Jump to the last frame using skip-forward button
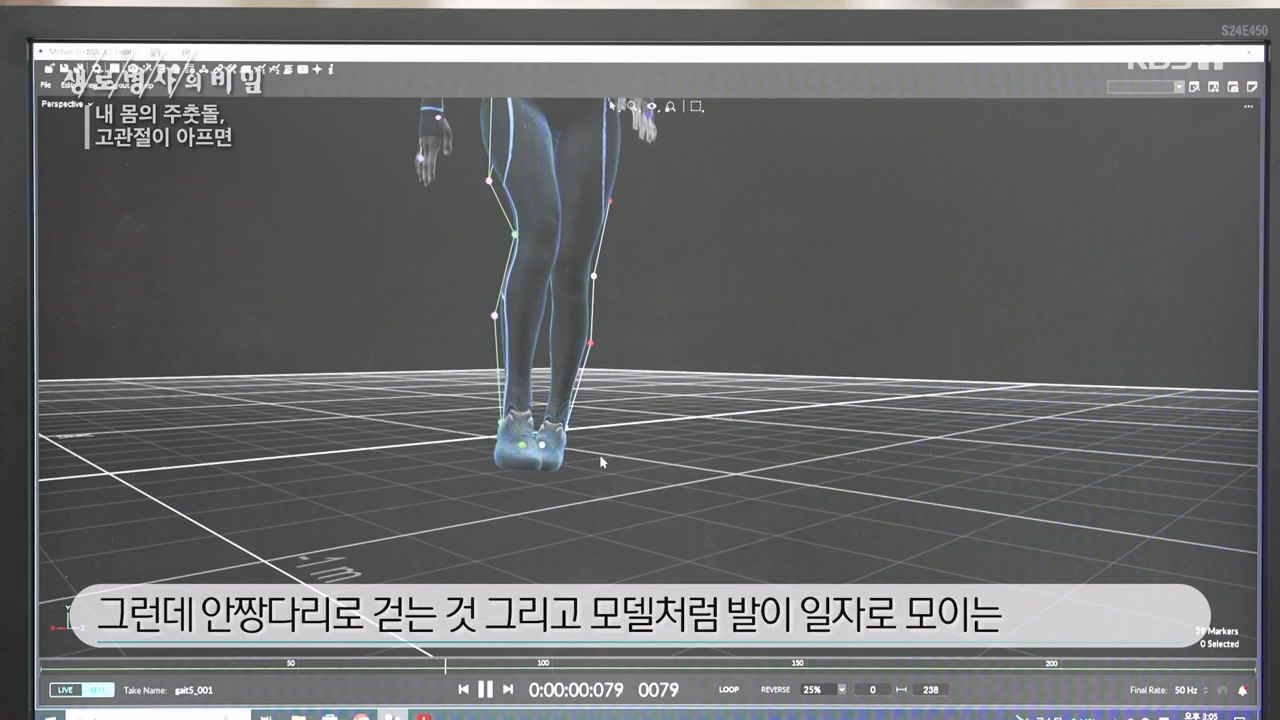This screenshot has height=720, width=1280. click(x=508, y=689)
